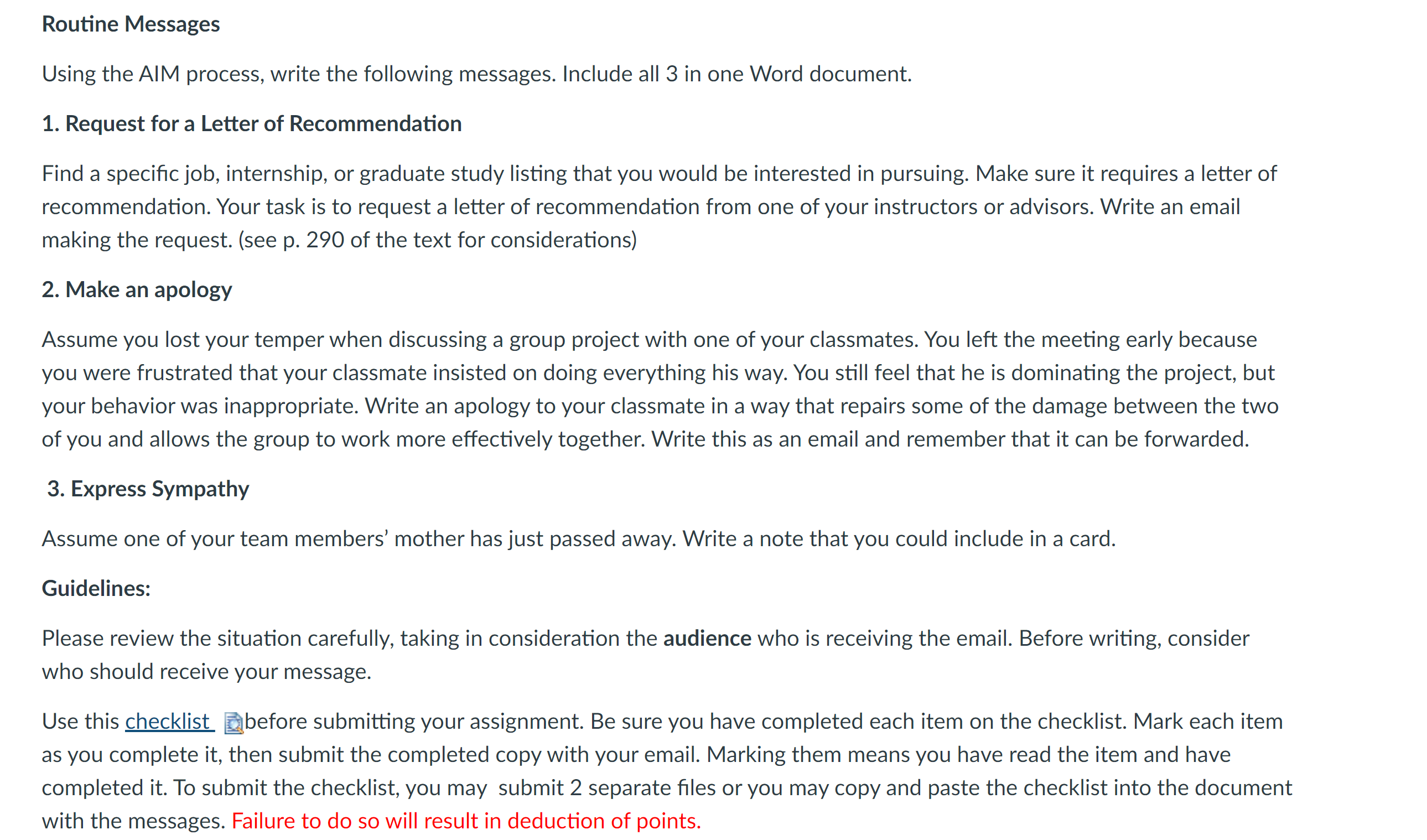
Task: Click the 'Request for a Letter of Recommendation' heading
Action: click(252, 123)
